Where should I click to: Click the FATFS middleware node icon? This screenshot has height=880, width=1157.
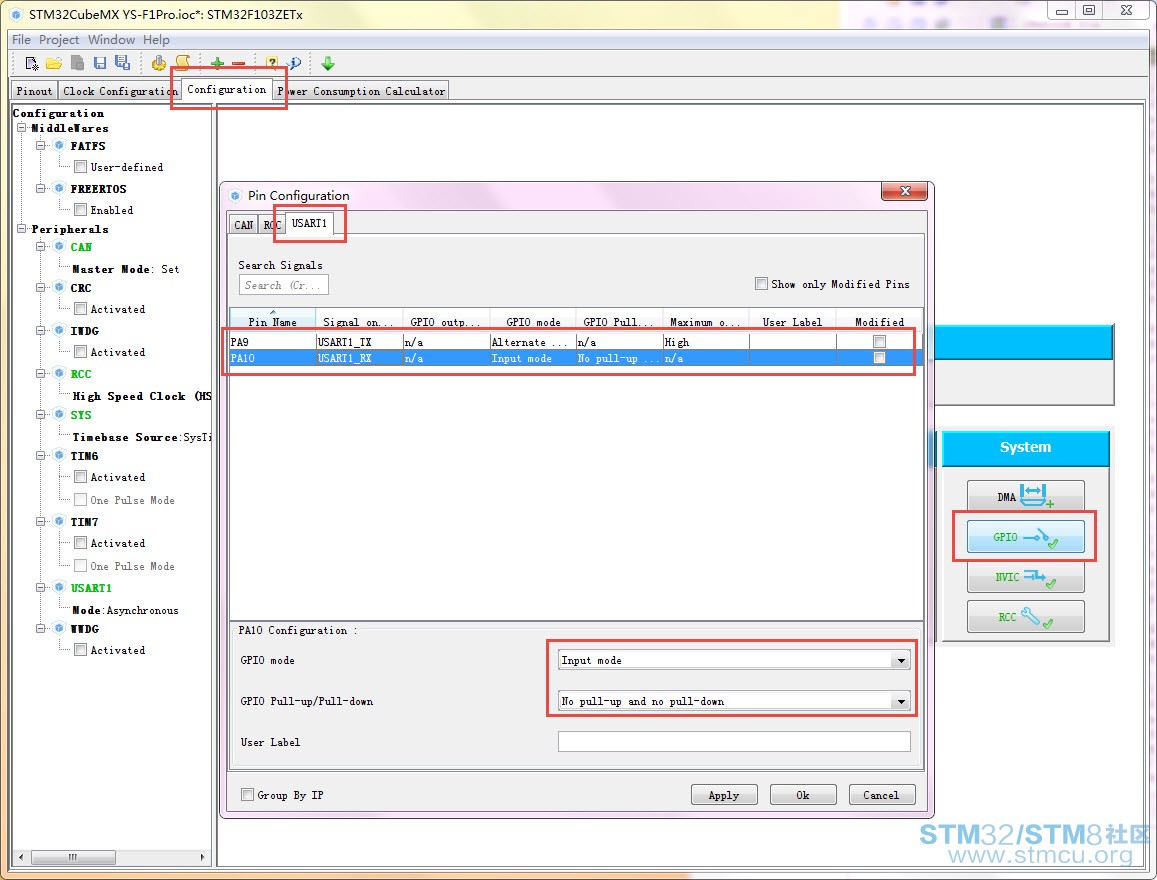pos(60,145)
